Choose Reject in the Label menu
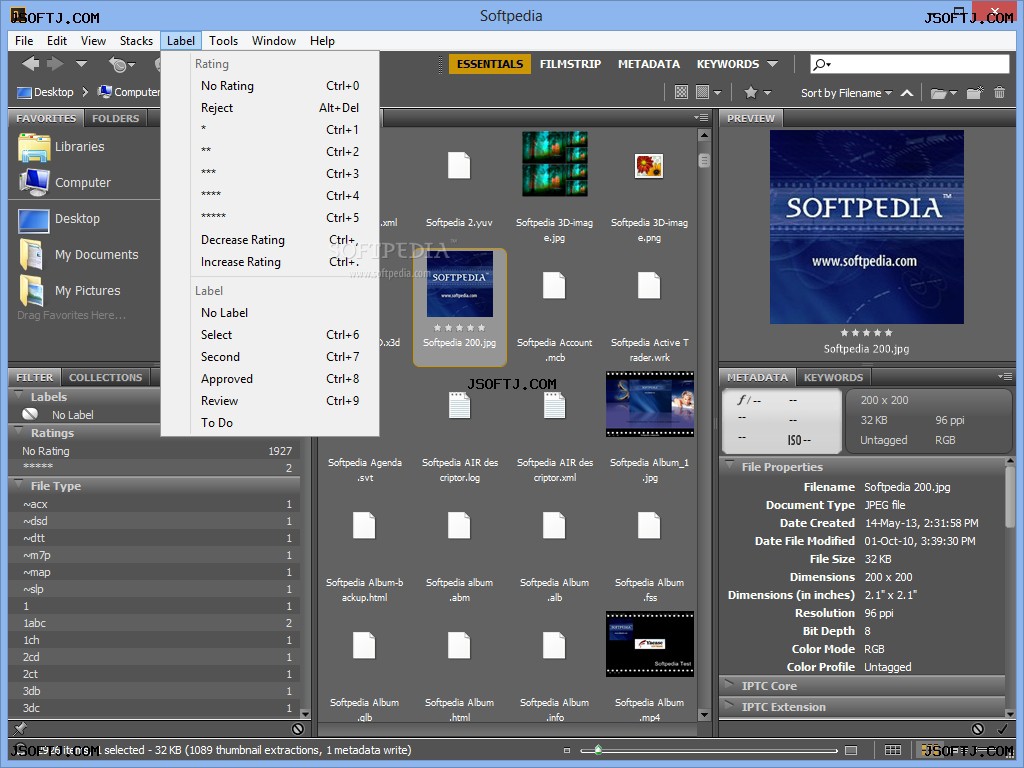The width and height of the screenshot is (1024, 768). pos(270,108)
